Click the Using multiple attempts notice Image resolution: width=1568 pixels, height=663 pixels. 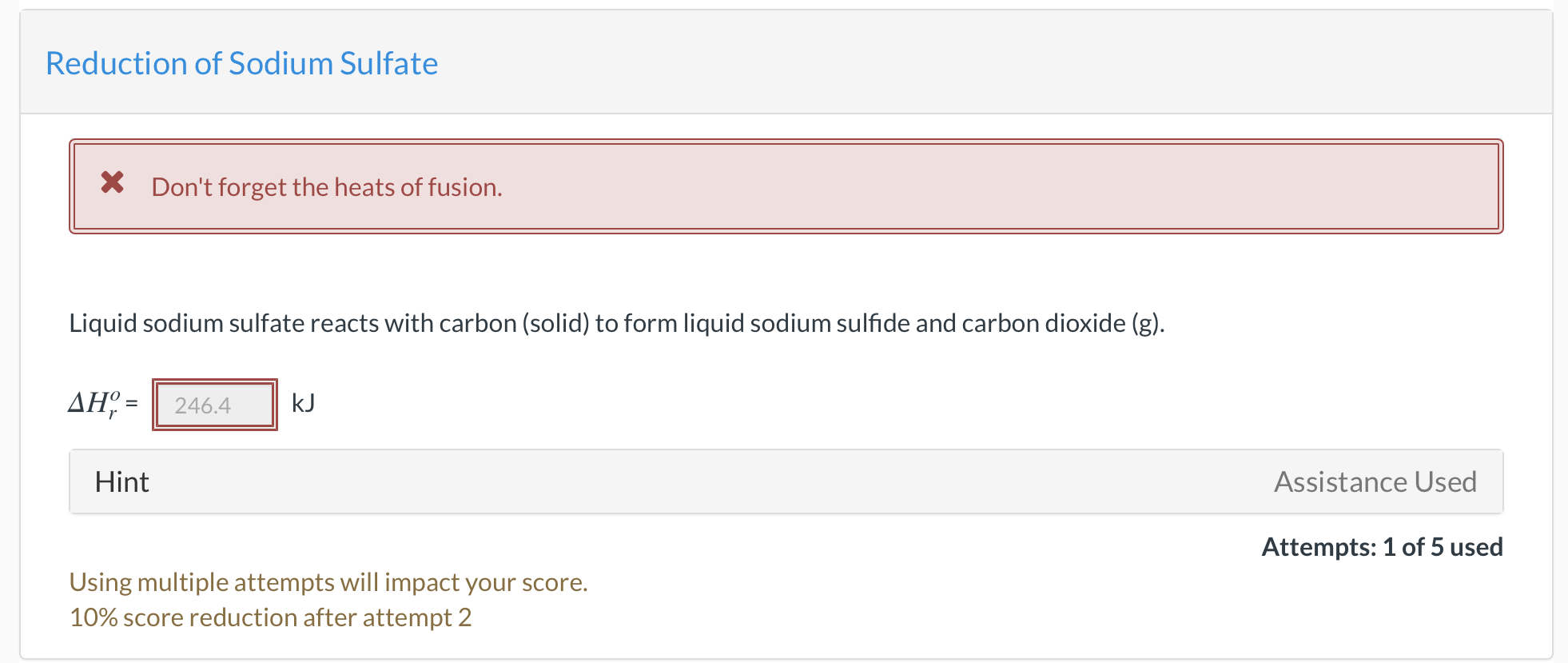click(x=328, y=582)
